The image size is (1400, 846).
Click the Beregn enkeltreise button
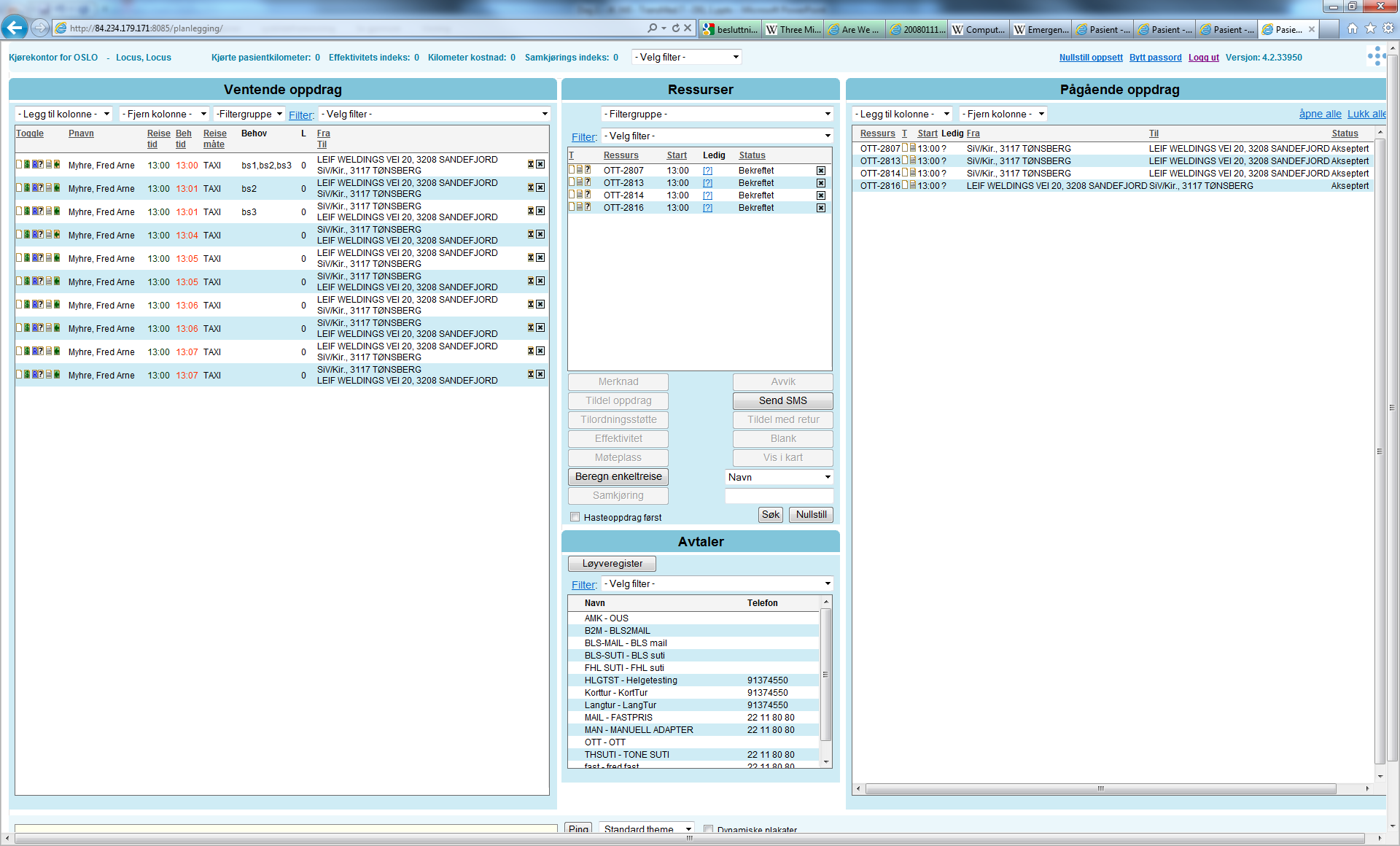click(618, 476)
